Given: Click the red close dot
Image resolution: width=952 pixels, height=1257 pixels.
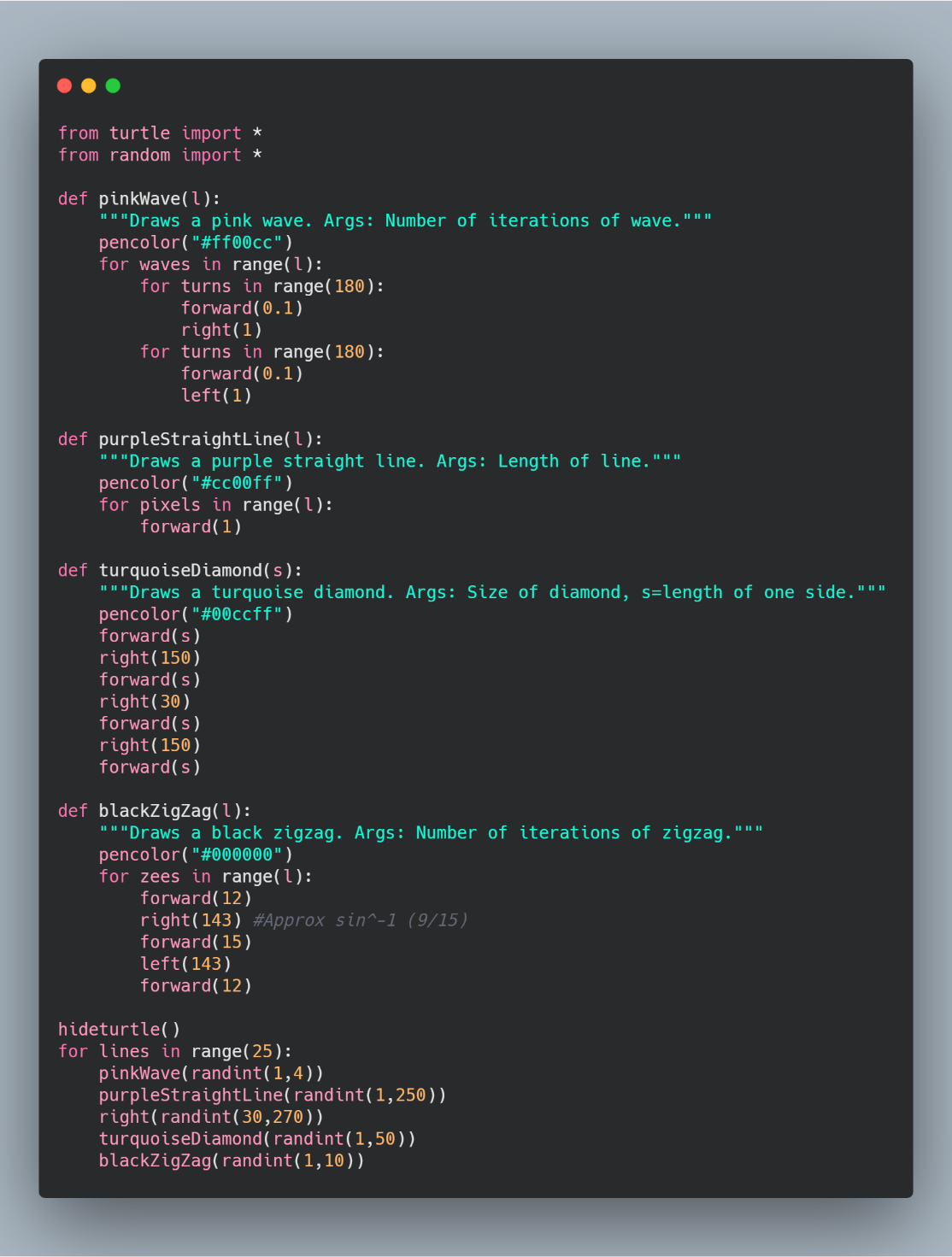Looking at the screenshot, I should coord(64,85).
